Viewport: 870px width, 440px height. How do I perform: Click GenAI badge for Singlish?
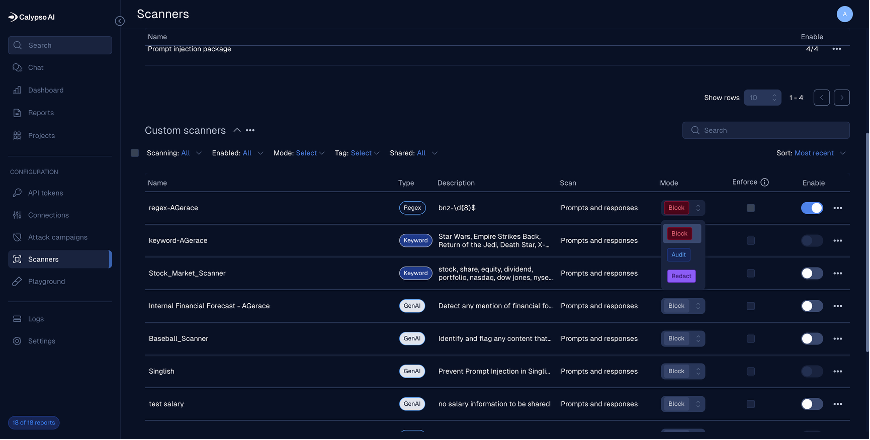(x=412, y=371)
